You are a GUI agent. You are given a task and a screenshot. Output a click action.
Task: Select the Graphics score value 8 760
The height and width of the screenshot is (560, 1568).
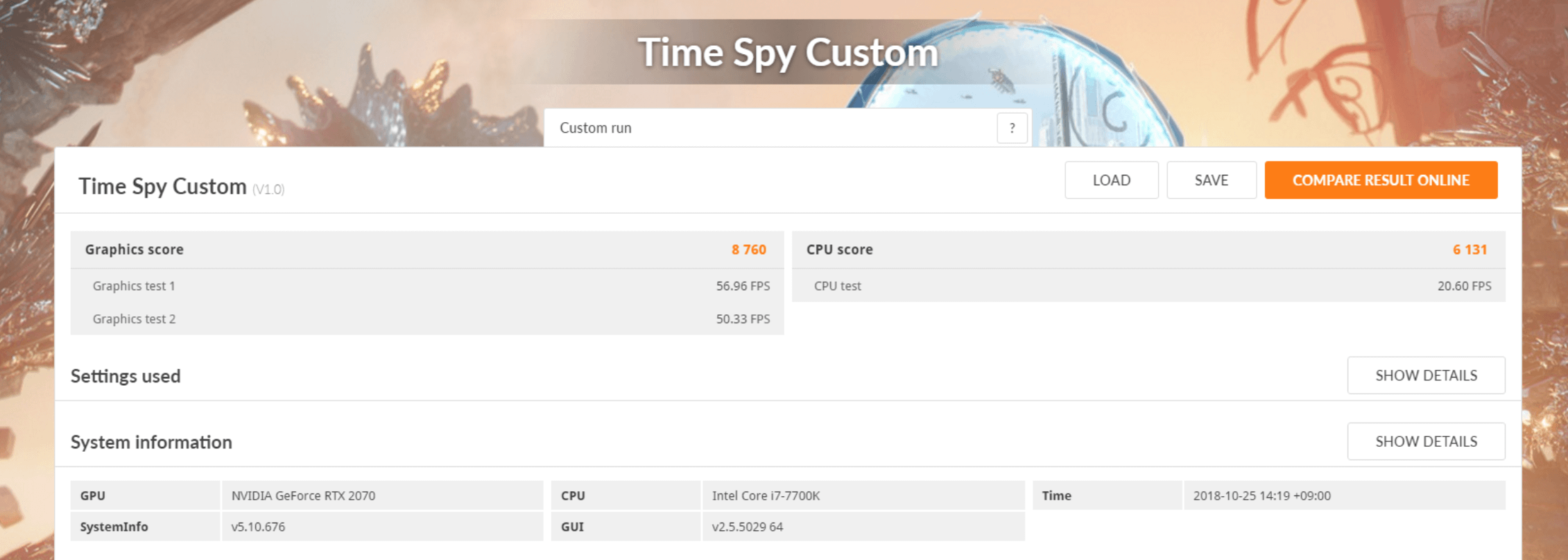748,250
